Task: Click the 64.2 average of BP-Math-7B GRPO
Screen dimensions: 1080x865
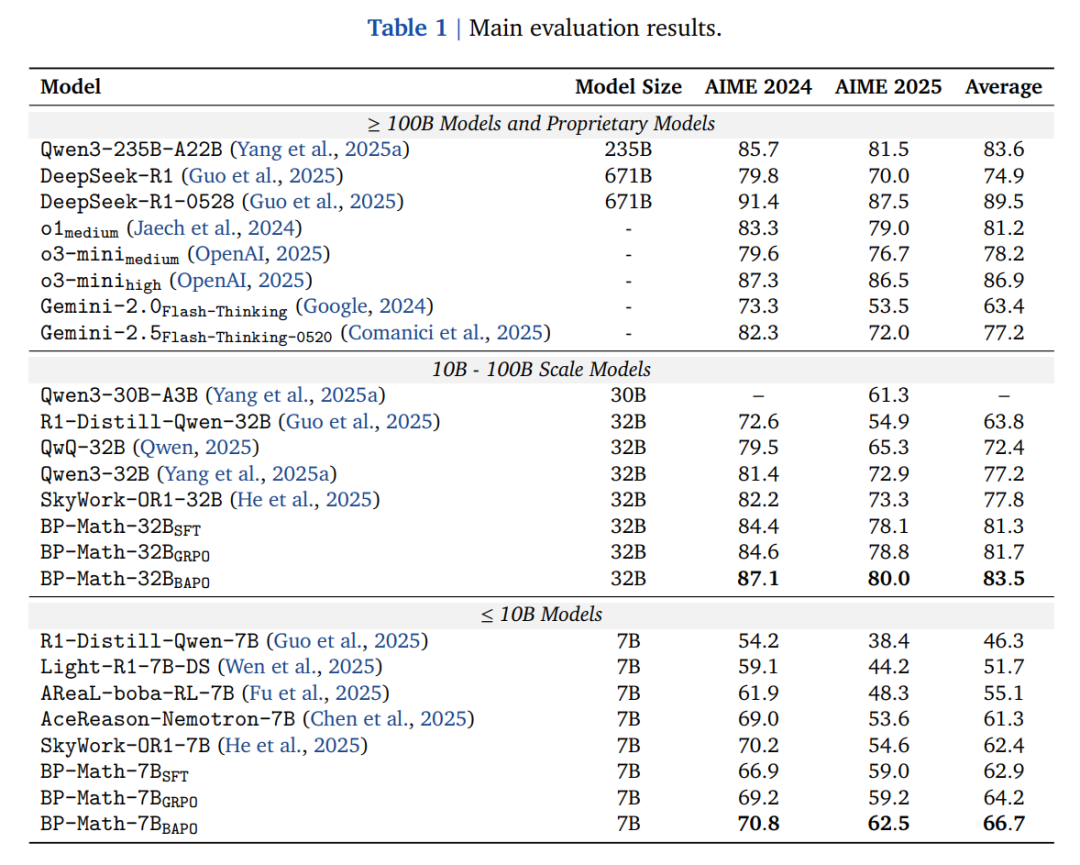Action: pos(1004,798)
